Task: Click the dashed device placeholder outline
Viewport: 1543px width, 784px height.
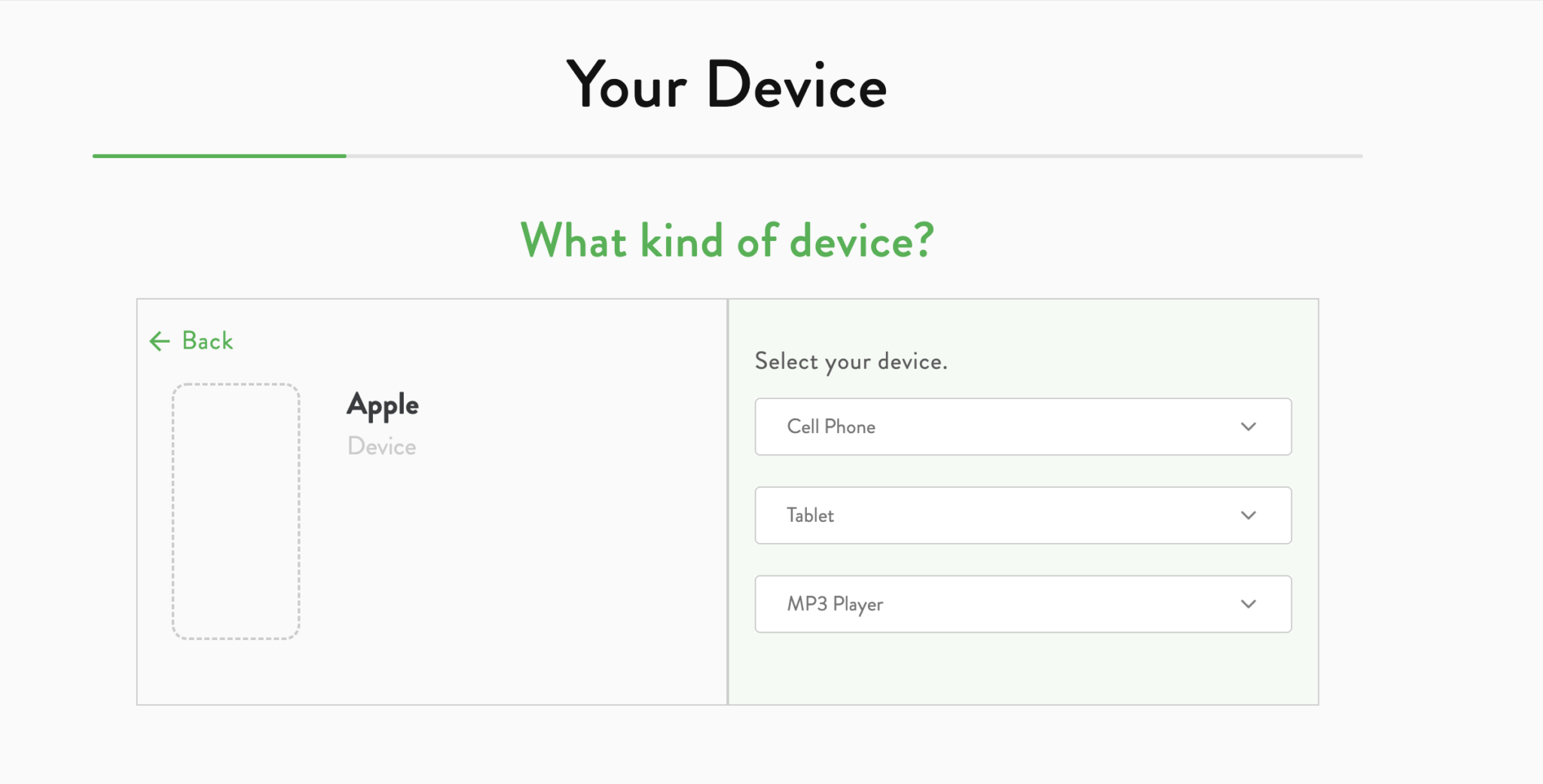Action: tap(236, 511)
